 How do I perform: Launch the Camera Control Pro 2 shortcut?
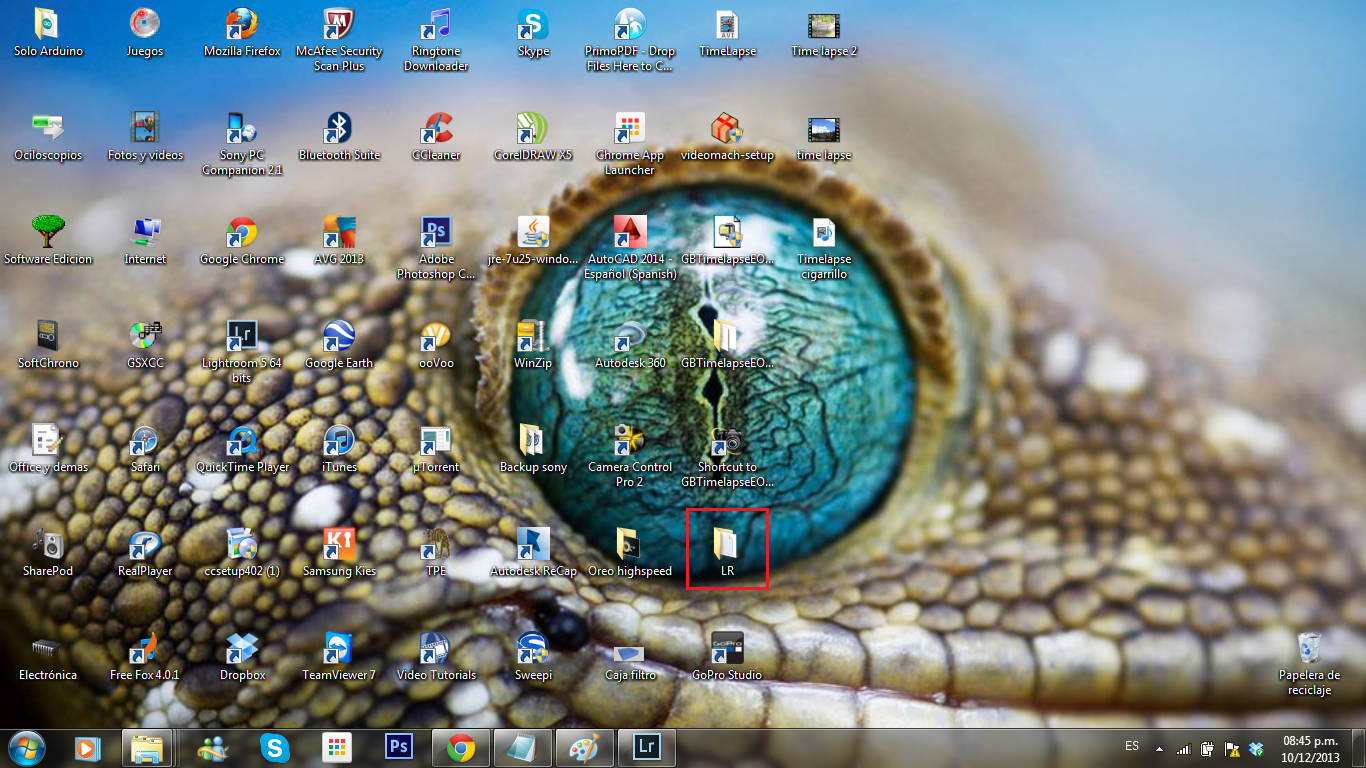tap(630, 456)
